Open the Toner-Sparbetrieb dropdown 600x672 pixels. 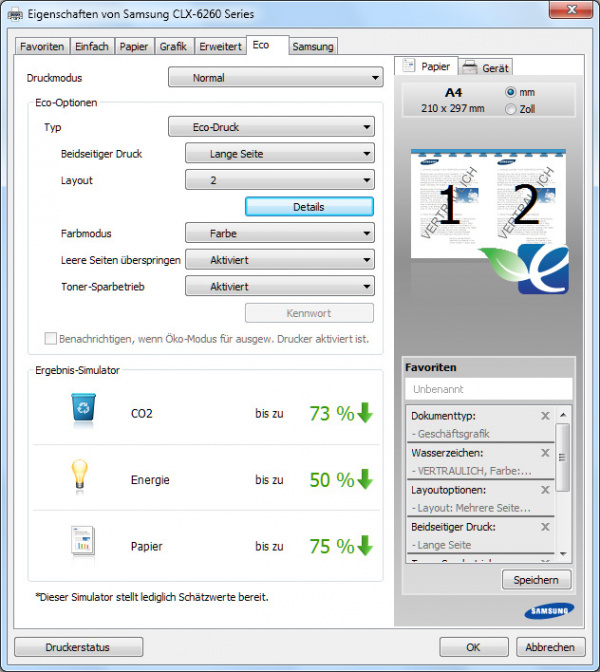point(280,286)
